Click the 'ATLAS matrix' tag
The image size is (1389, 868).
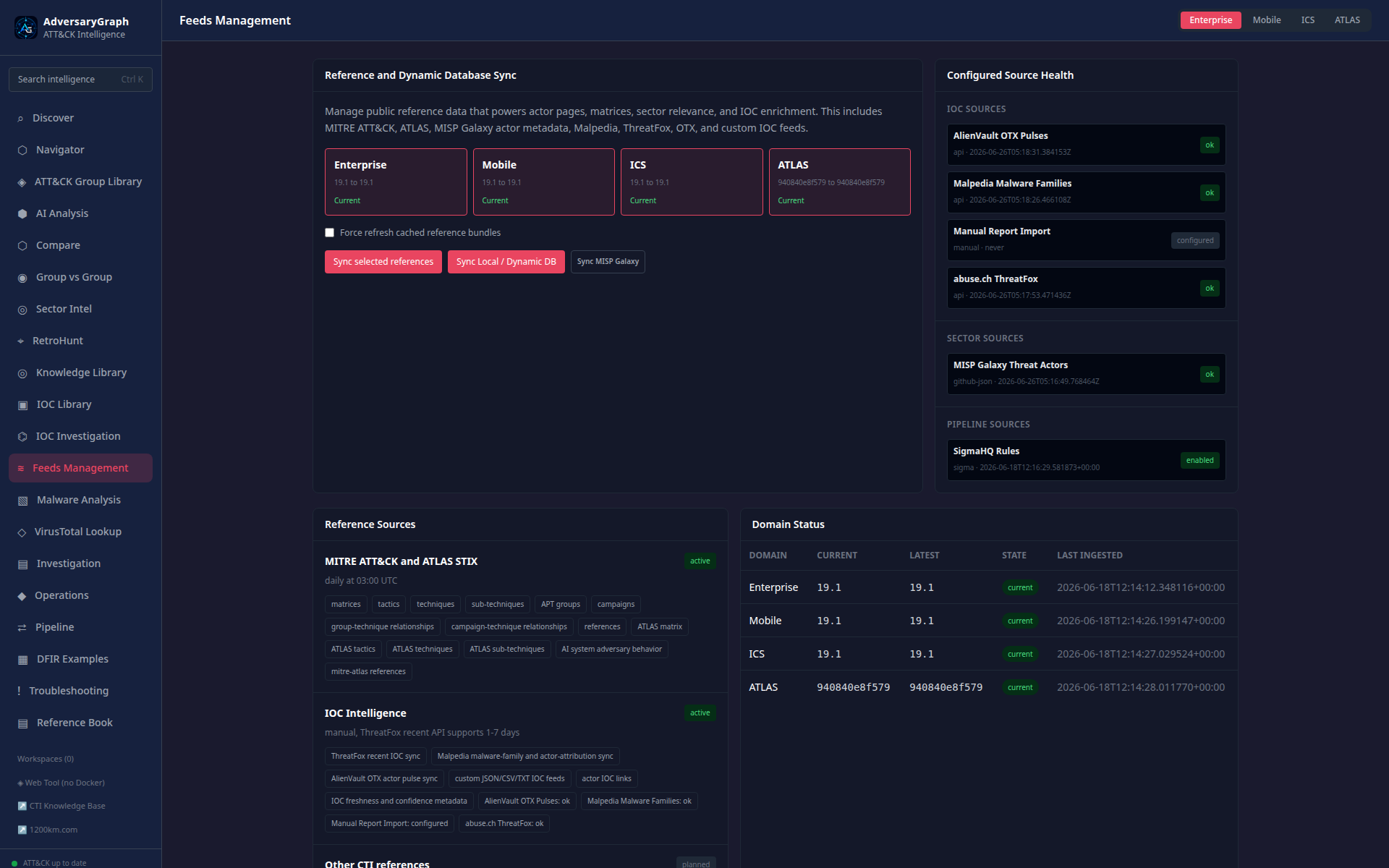[x=660, y=627]
